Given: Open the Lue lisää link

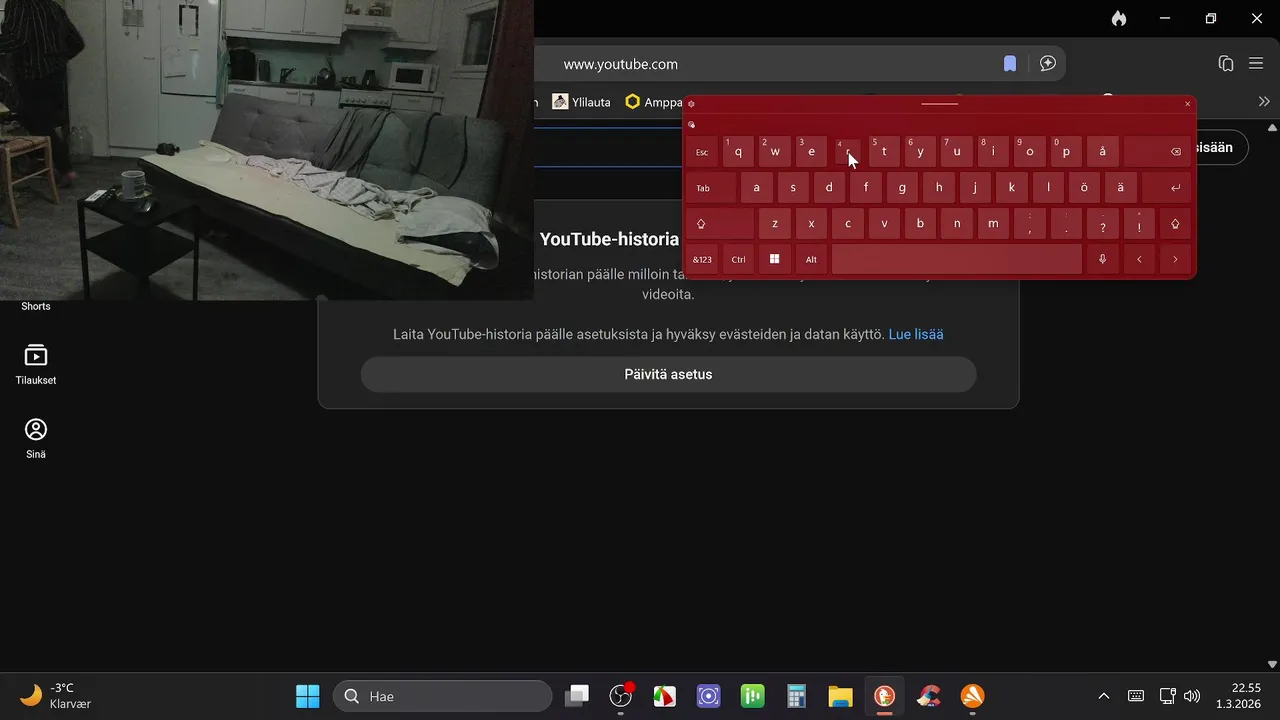Looking at the screenshot, I should coord(916,334).
